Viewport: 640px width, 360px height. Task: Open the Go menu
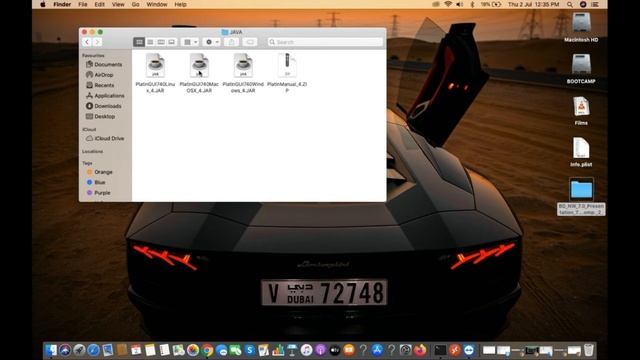click(x=136, y=4)
